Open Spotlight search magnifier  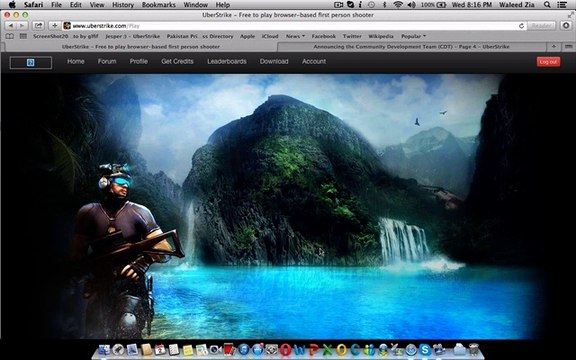point(547,5)
